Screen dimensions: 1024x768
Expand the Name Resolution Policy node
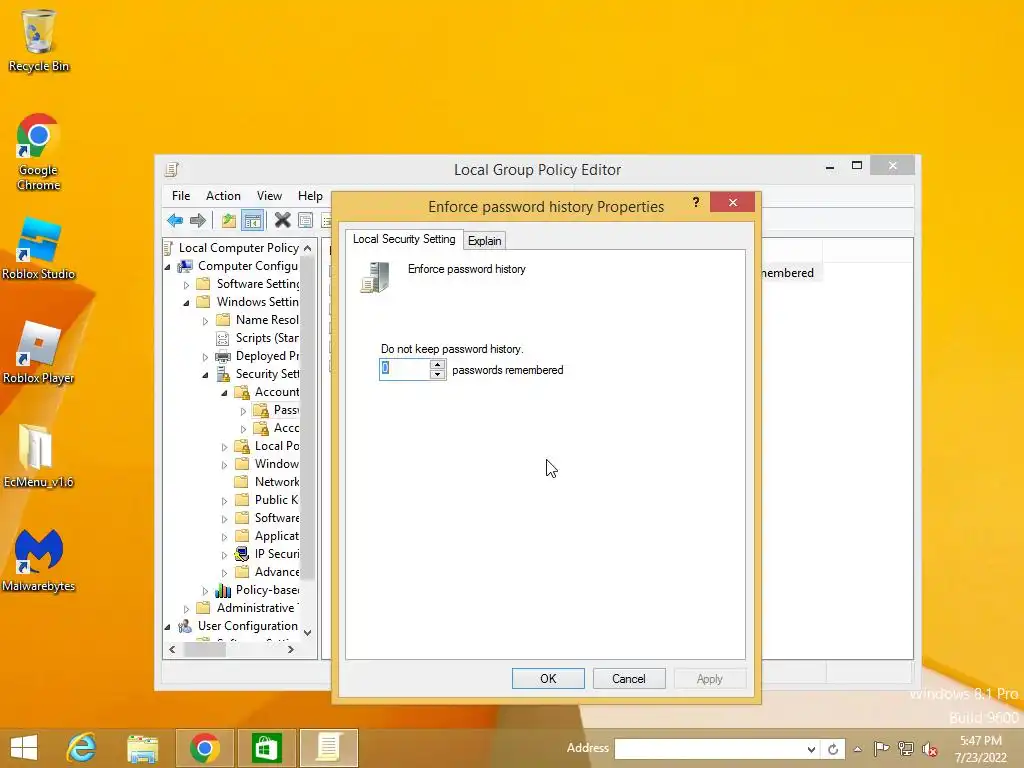pyautogui.click(x=206, y=321)
